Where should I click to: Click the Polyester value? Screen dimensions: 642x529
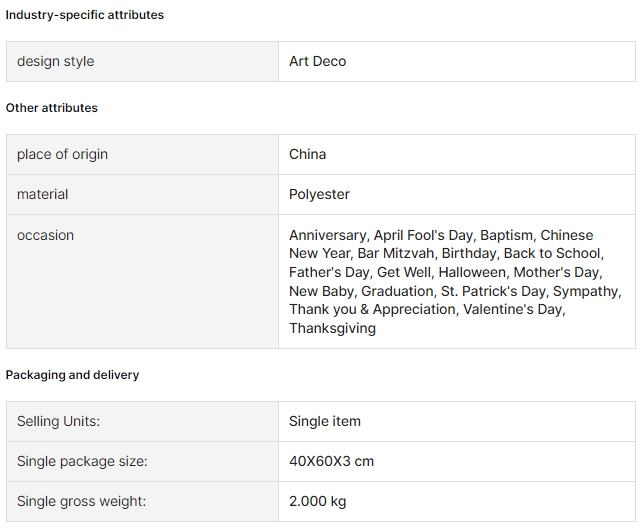click(319, 194)
